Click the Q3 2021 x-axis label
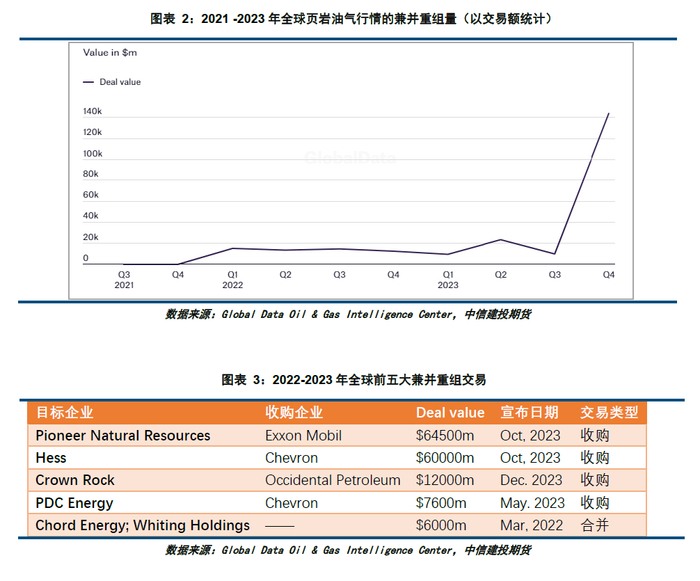The height and width of the screenshot is (581, 700). [x=124, y=280]
